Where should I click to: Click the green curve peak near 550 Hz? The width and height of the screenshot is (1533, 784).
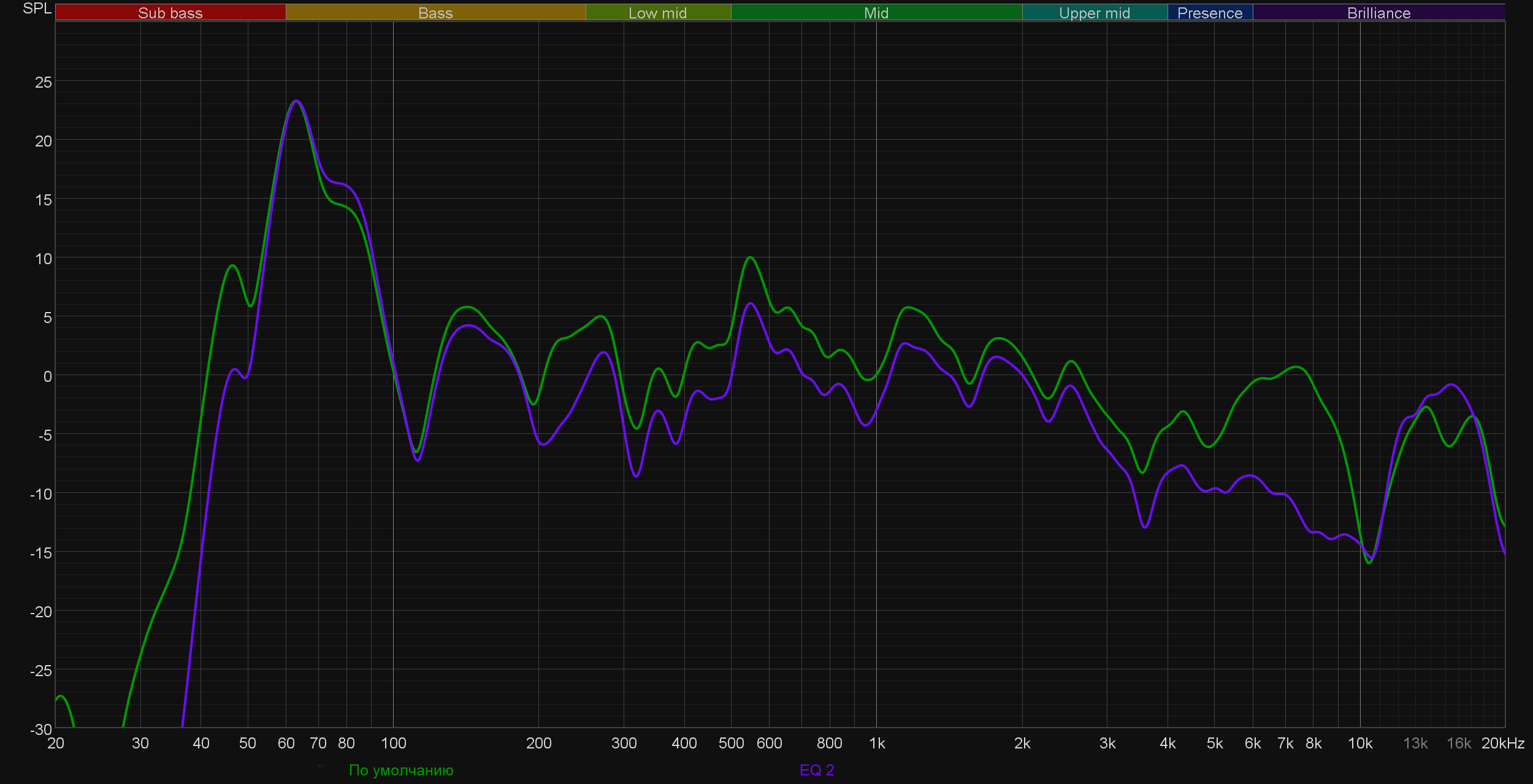tap(750, 257)
